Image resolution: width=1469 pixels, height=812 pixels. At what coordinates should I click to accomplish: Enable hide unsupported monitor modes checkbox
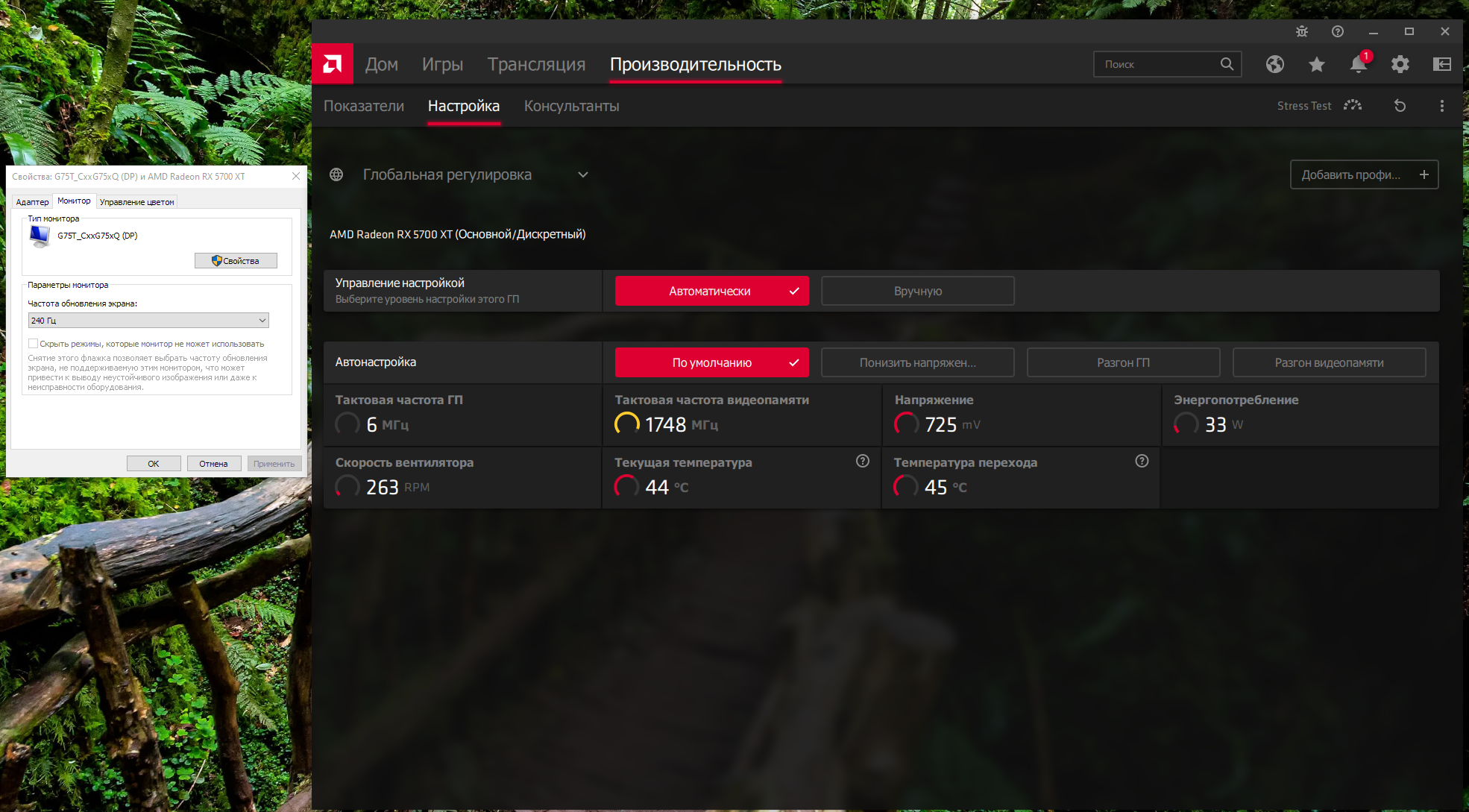34,344
